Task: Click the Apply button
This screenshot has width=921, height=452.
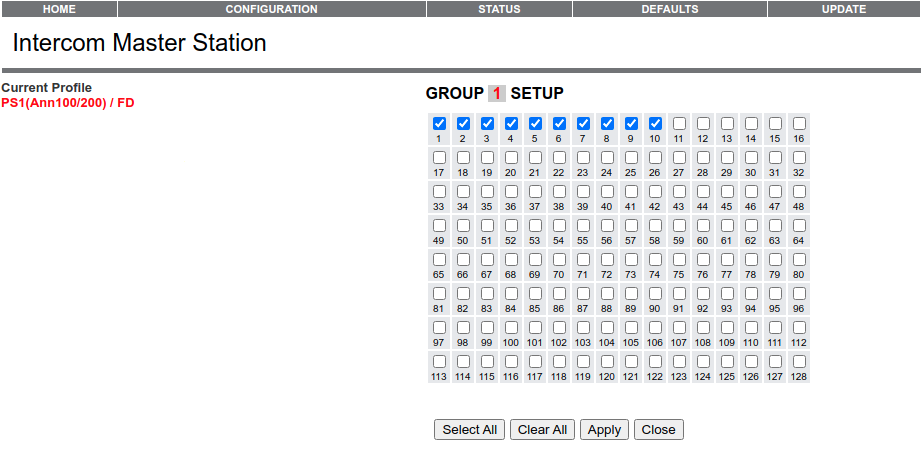Action: [604, 430]
